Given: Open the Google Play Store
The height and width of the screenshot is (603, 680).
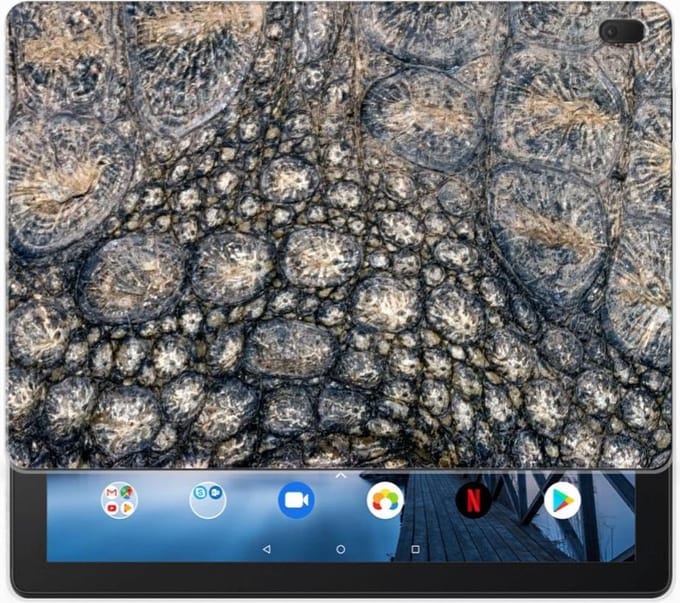Looking at the screenshot, I should [562, 500].
